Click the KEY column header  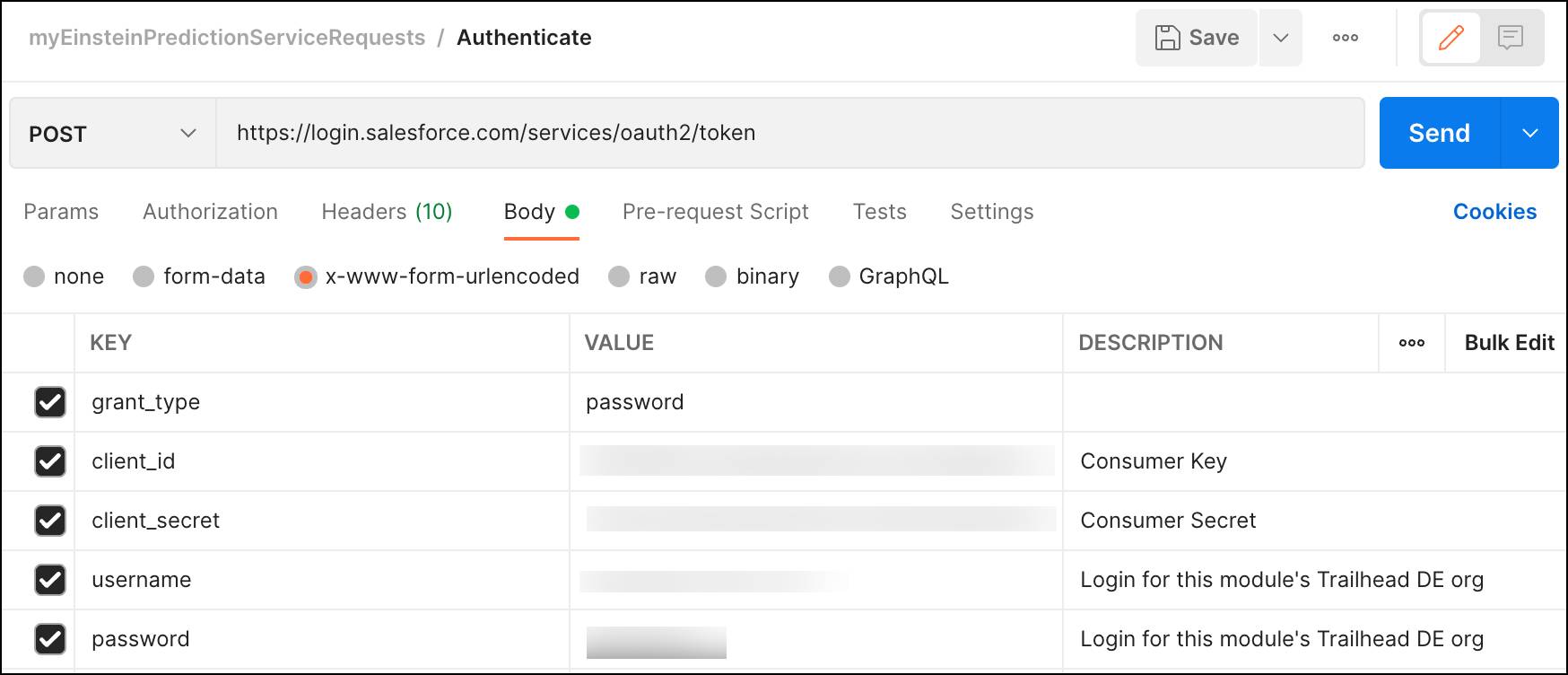click(111, 343)
